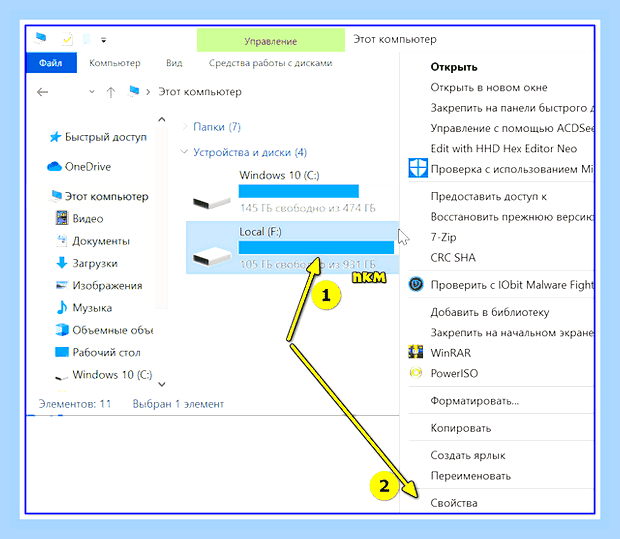Choose Открыть в новом окне
This screenshot has height=539, width=620.
pyautogui.click(x=489, y=87)
